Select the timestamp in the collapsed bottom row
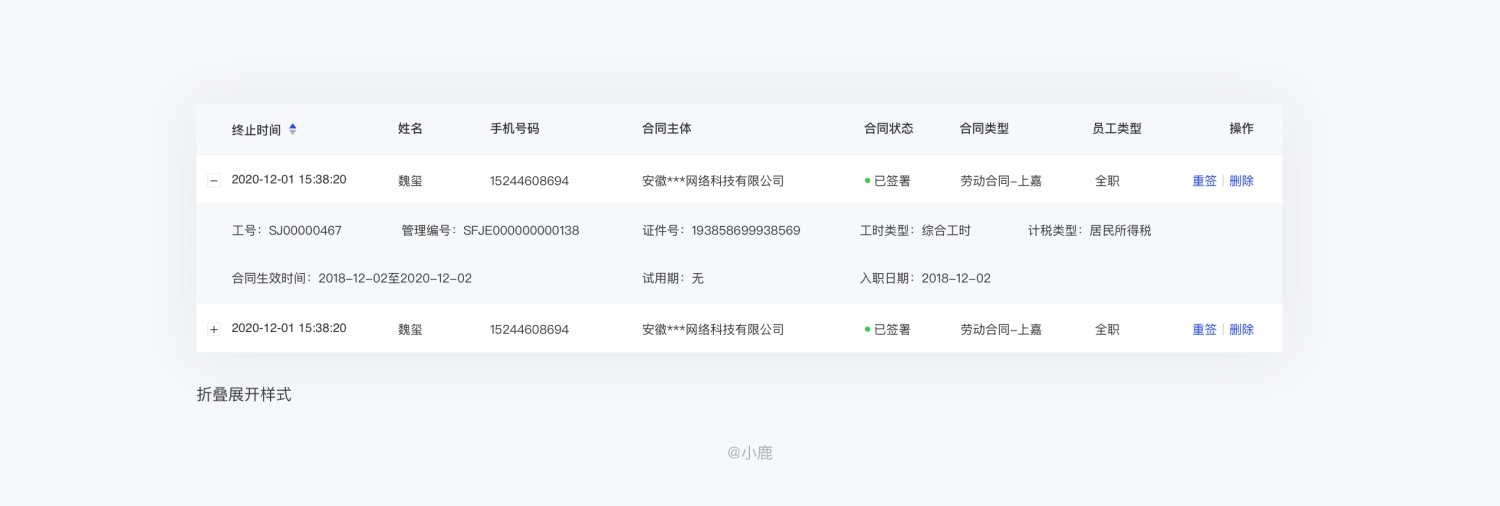 point(289,328)
